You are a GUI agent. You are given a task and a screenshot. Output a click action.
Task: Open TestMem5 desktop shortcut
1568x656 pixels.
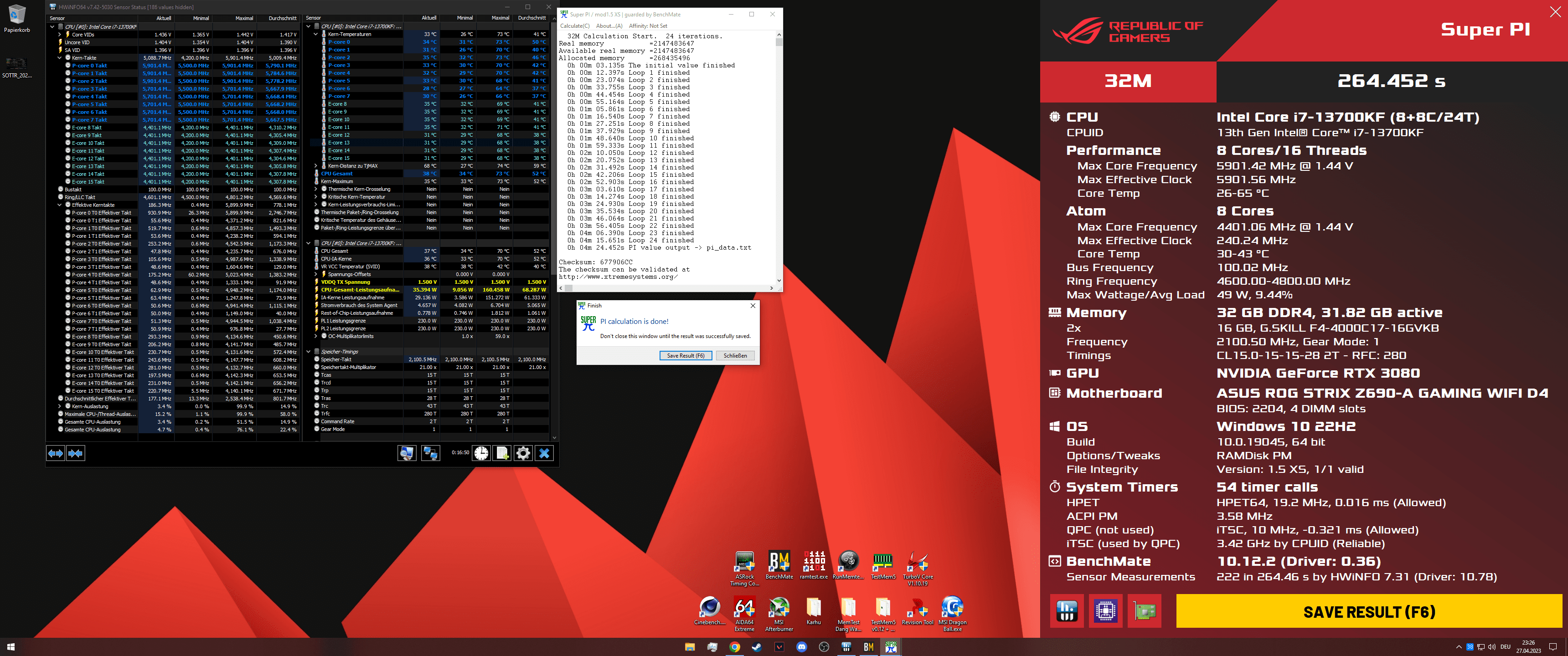[883, 565]
